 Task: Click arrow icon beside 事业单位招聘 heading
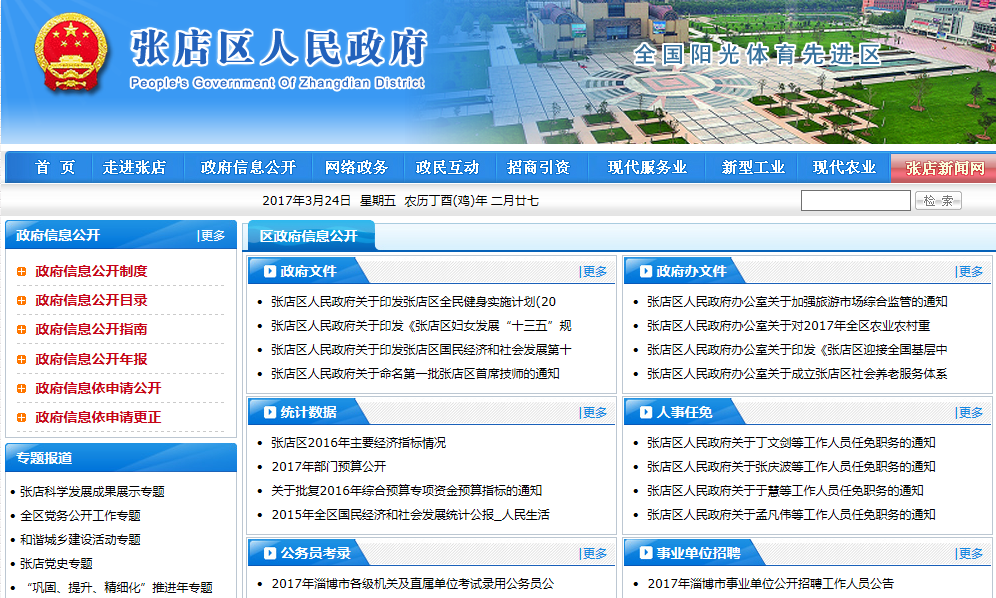[x=645, y=553]
